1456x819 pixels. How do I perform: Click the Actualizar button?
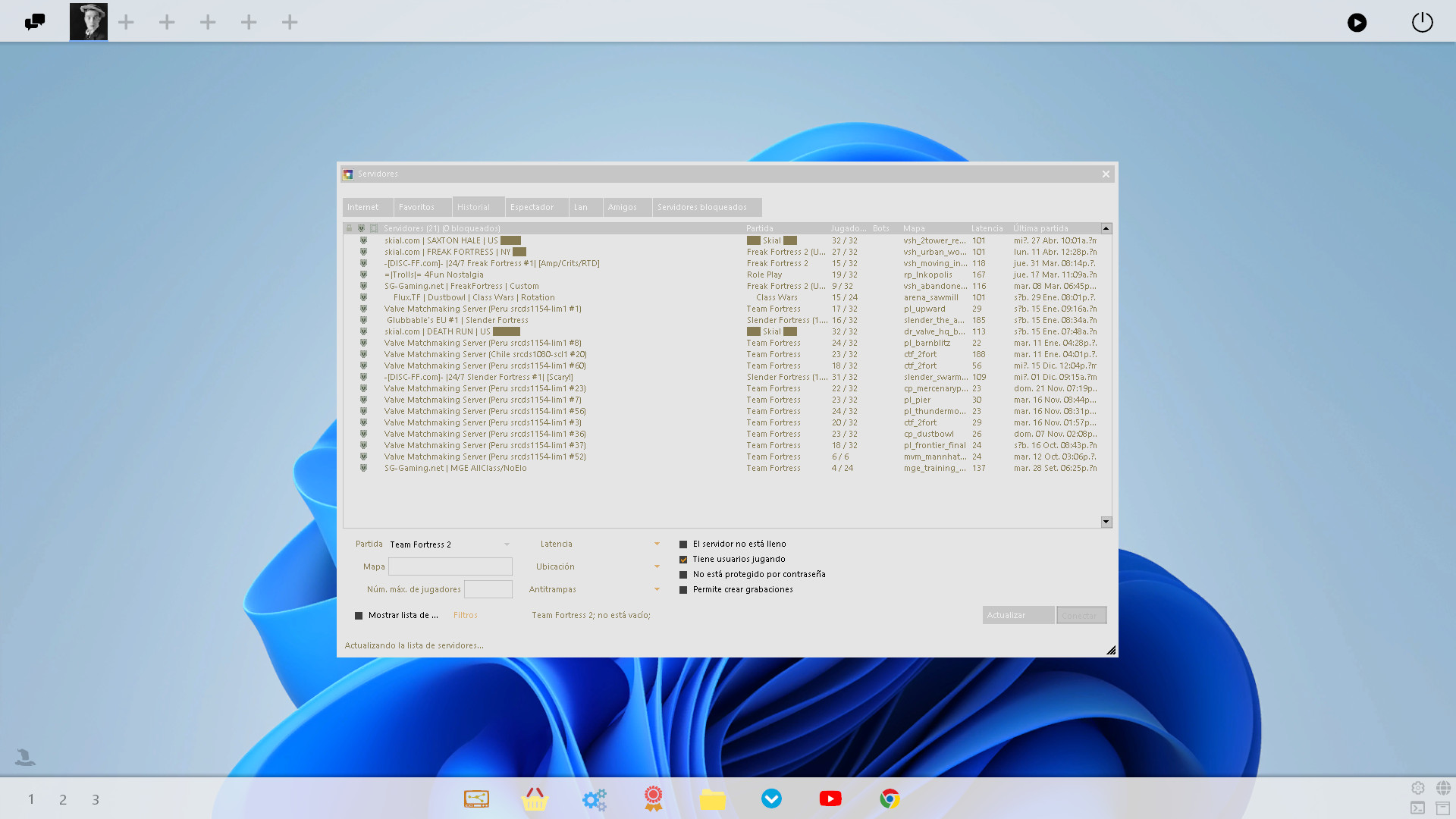(1018, 615)
